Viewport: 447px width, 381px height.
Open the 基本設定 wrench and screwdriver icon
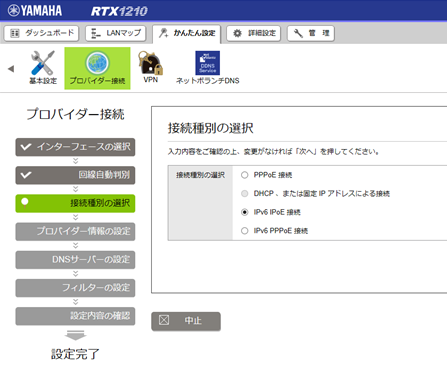click(x=43, y=63)
